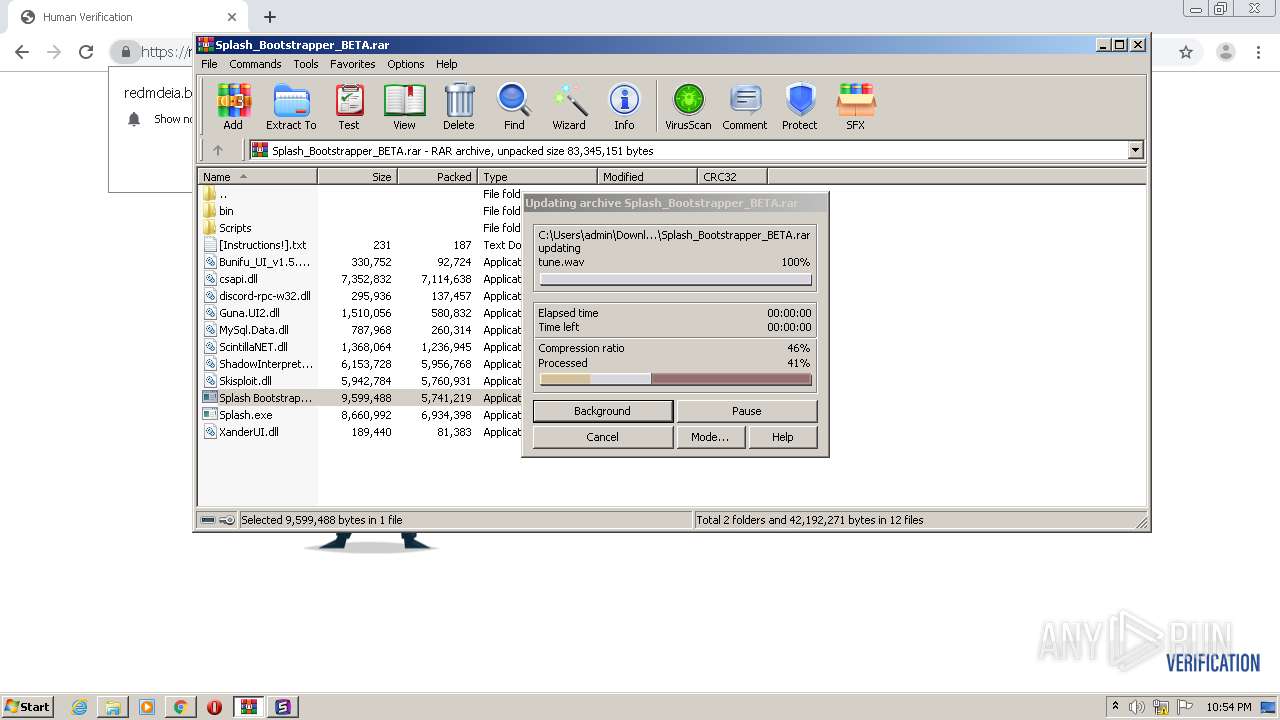
Task: Click the total Processed progress bar
Action: (x=675, y=379)
